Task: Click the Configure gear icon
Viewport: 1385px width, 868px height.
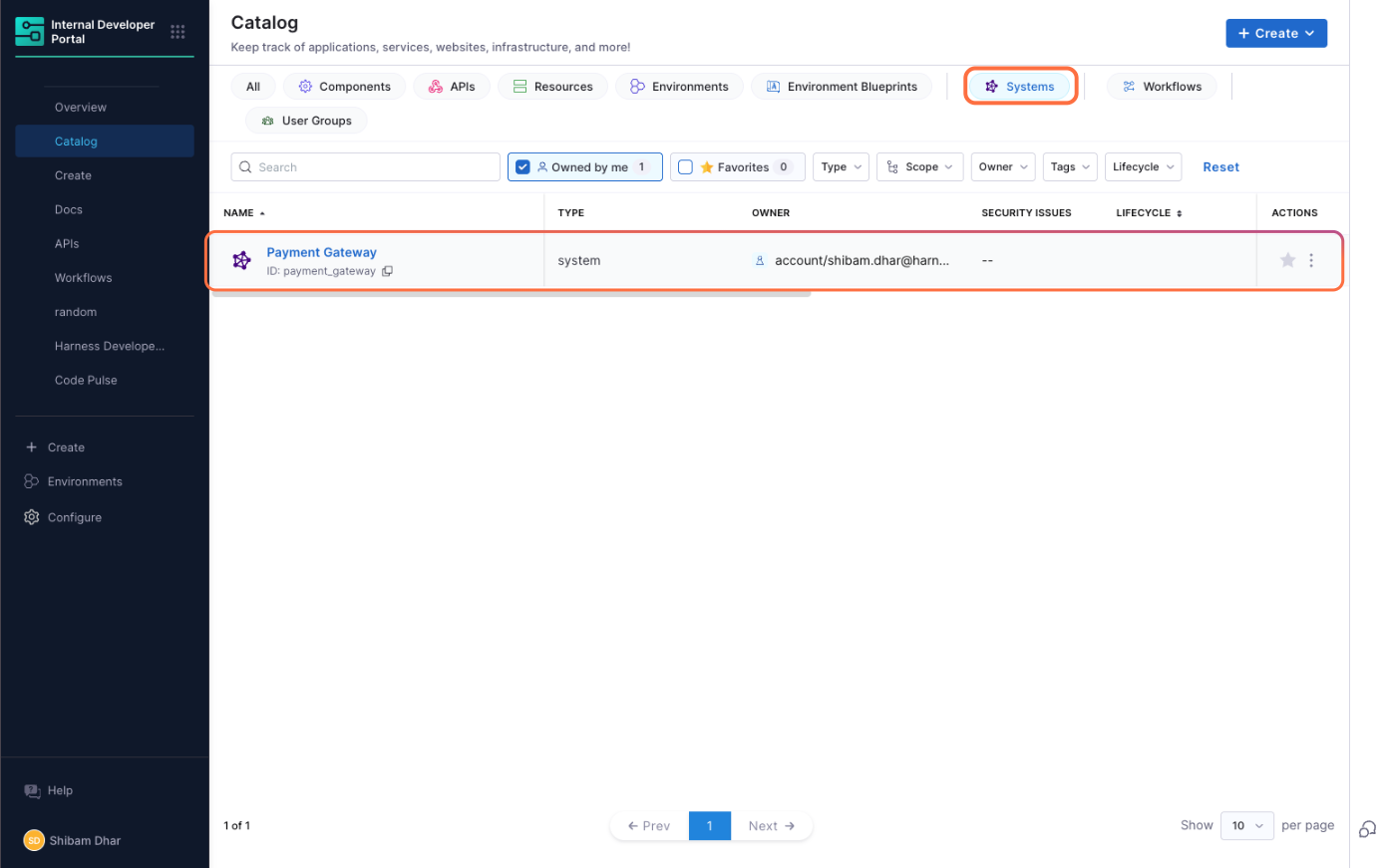Action: pyautogui.click(x=32, y=517)
